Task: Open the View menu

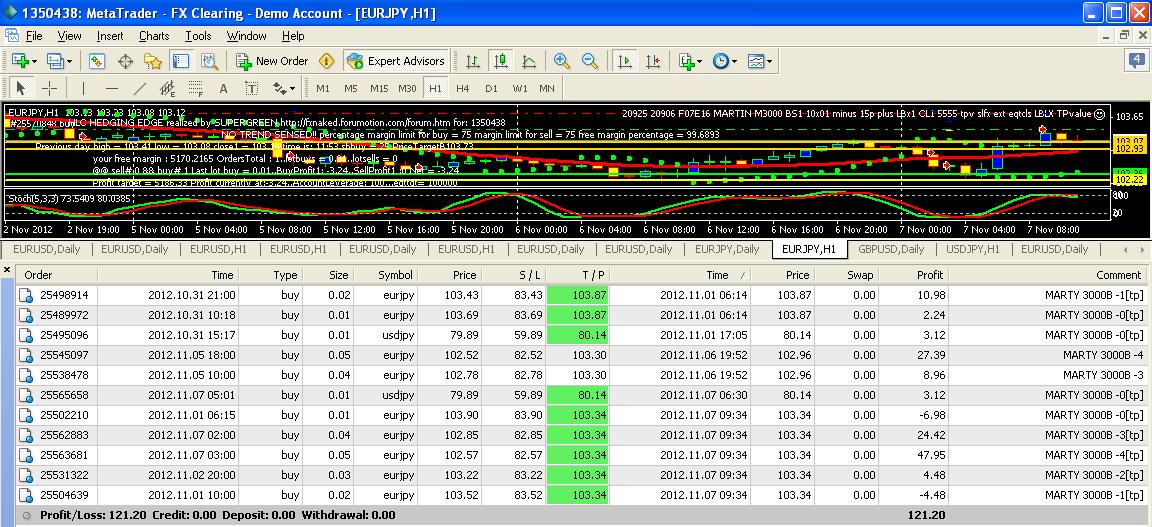Action: click(x=69, y=35)
